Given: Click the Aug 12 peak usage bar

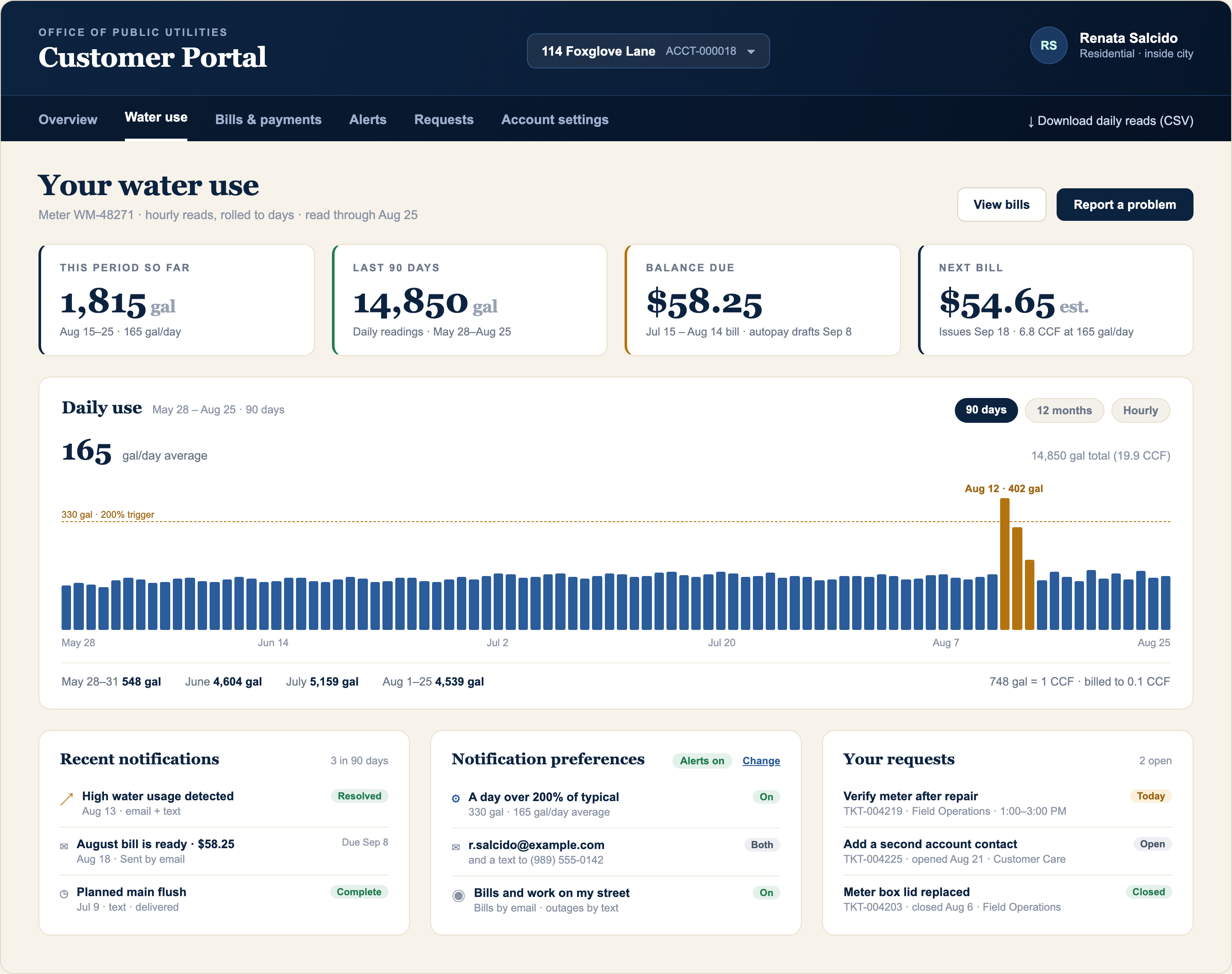Looking at the screenshot, I should [1004, 564].
